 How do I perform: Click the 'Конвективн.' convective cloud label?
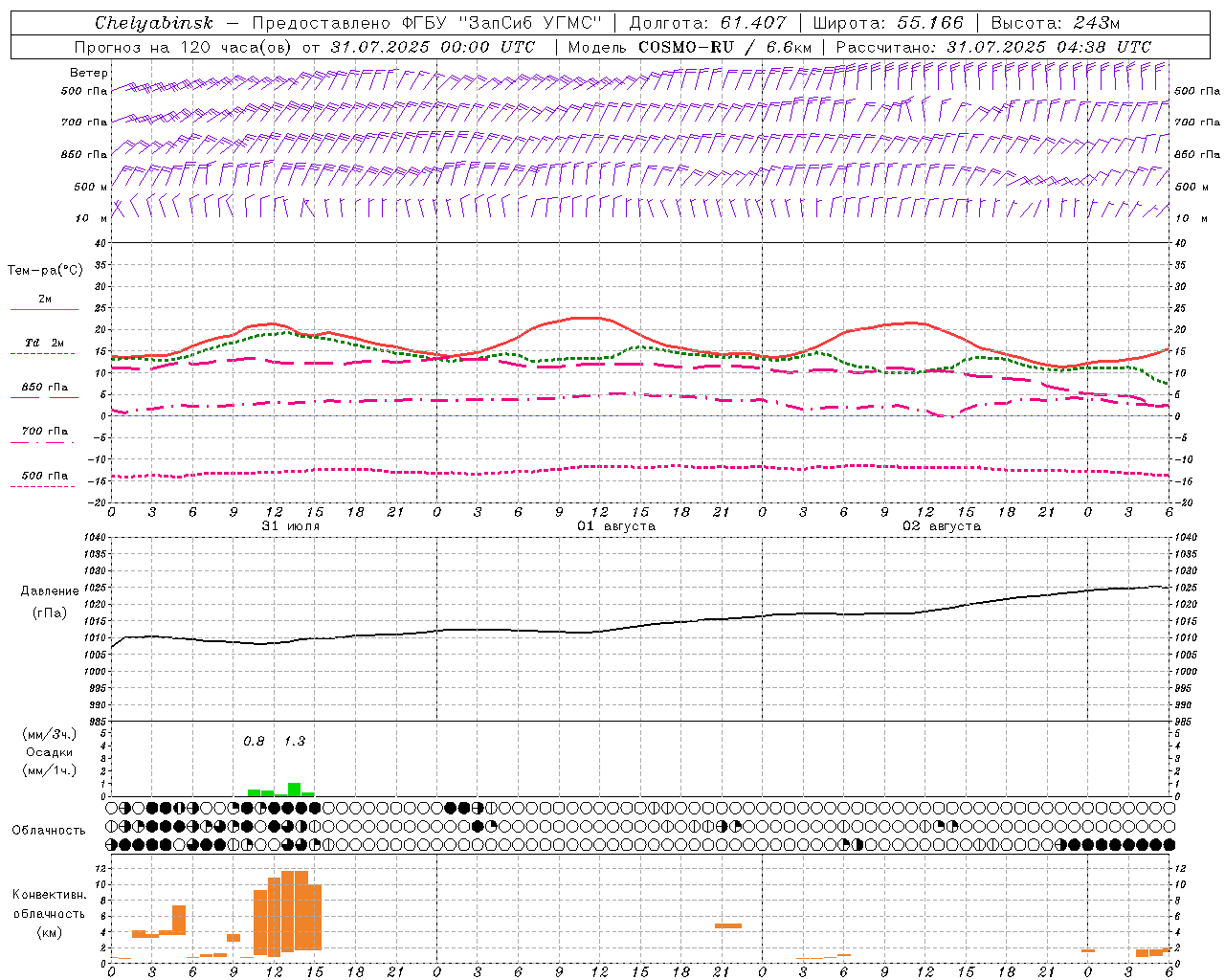(49, 895)
